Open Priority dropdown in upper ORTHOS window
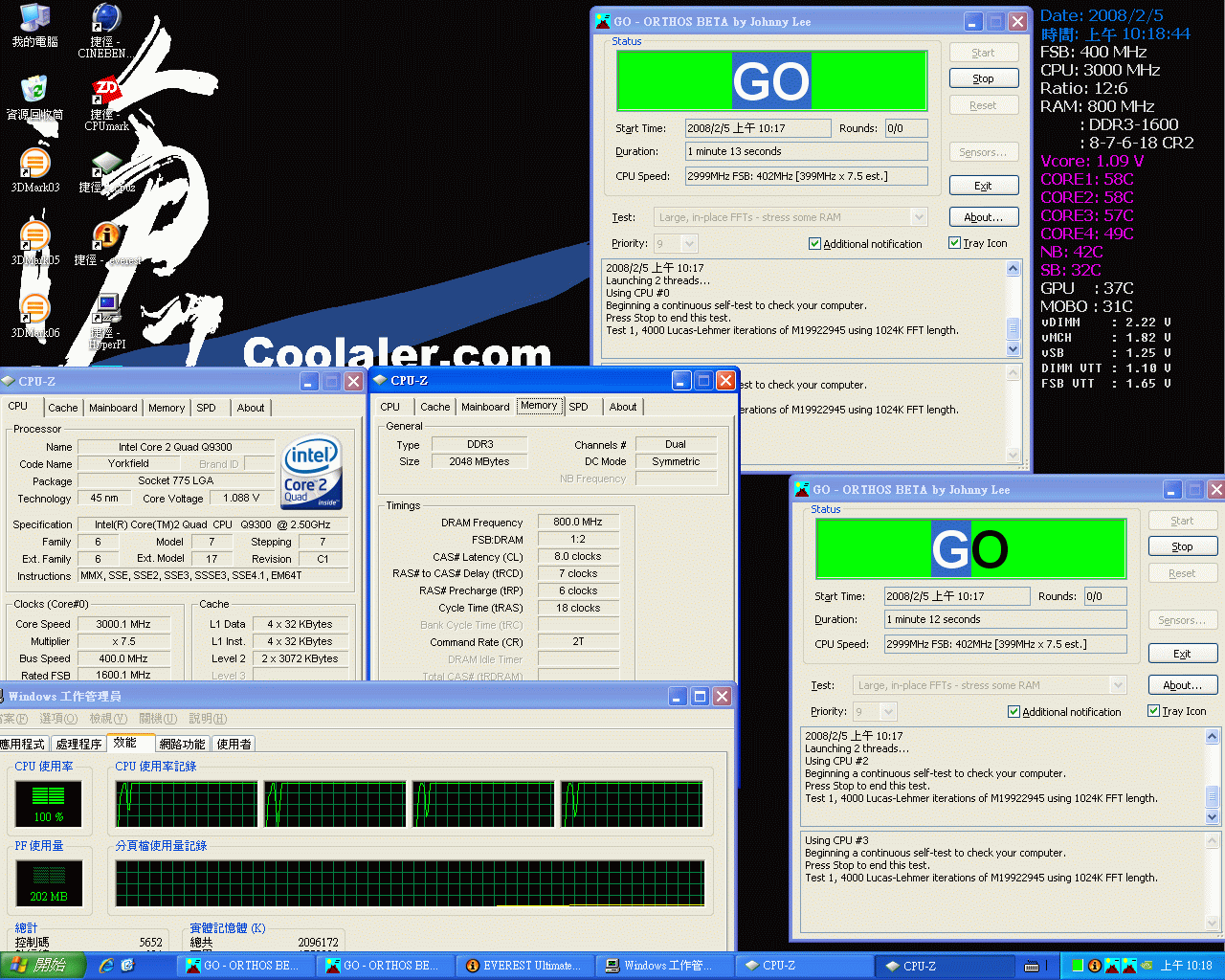 coord(689,244)
